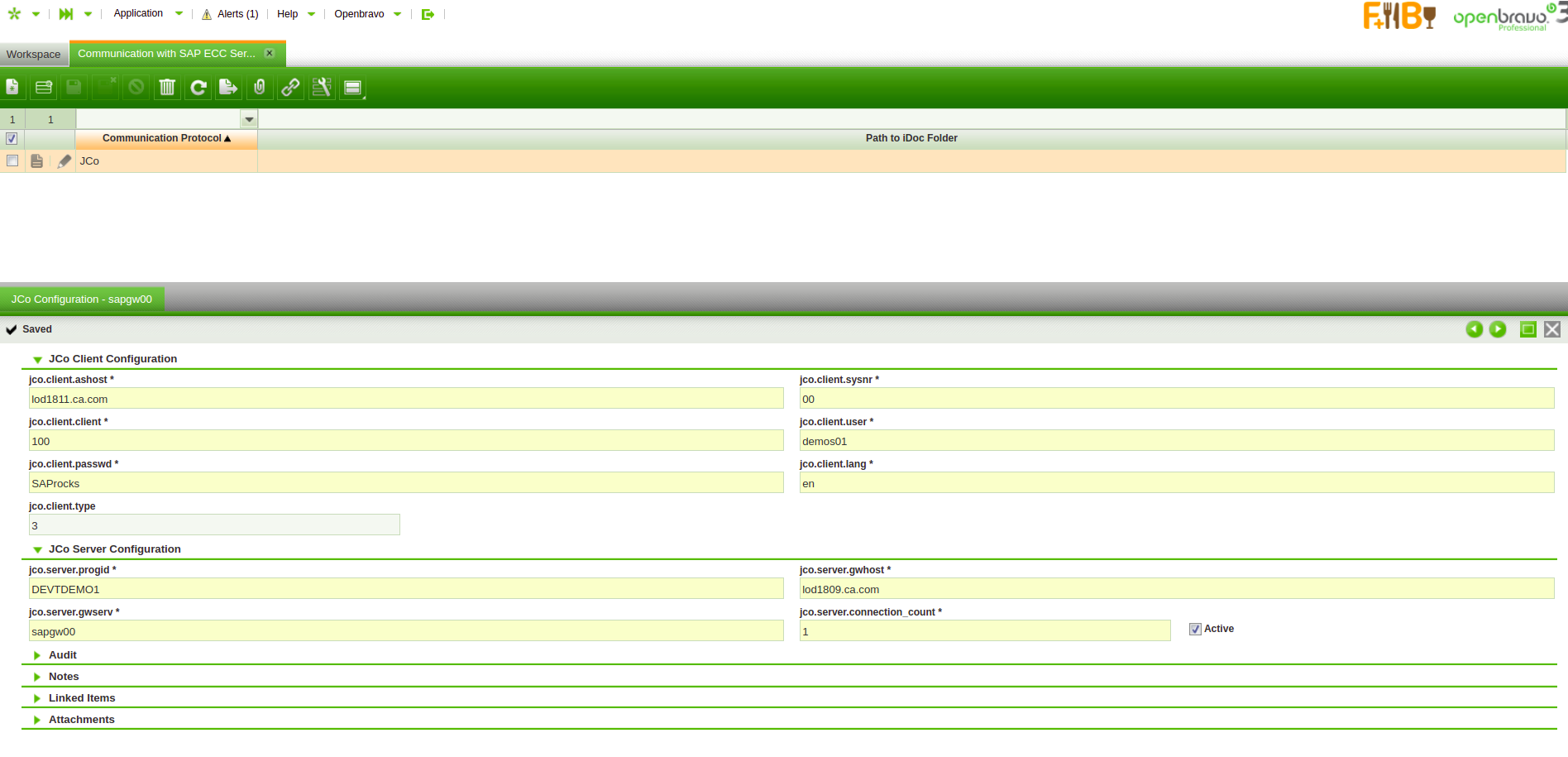
Task: Click the jco.client.ashost input field
Action: pyautogui.click(x=406, y=399)
